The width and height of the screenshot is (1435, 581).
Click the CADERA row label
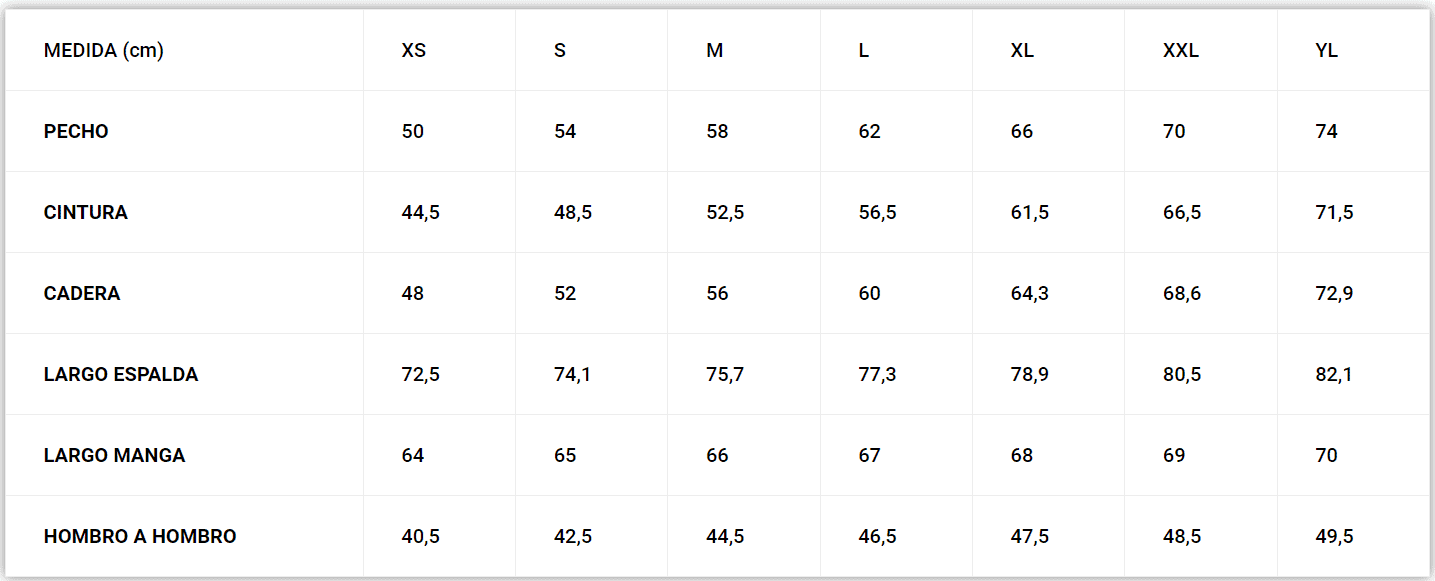coord(82,294)
